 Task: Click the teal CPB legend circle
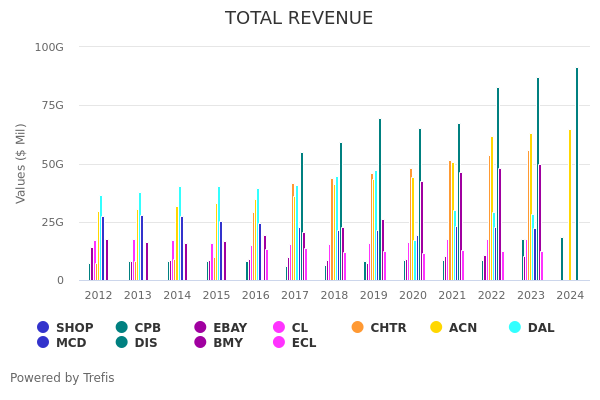coord(122,327)
